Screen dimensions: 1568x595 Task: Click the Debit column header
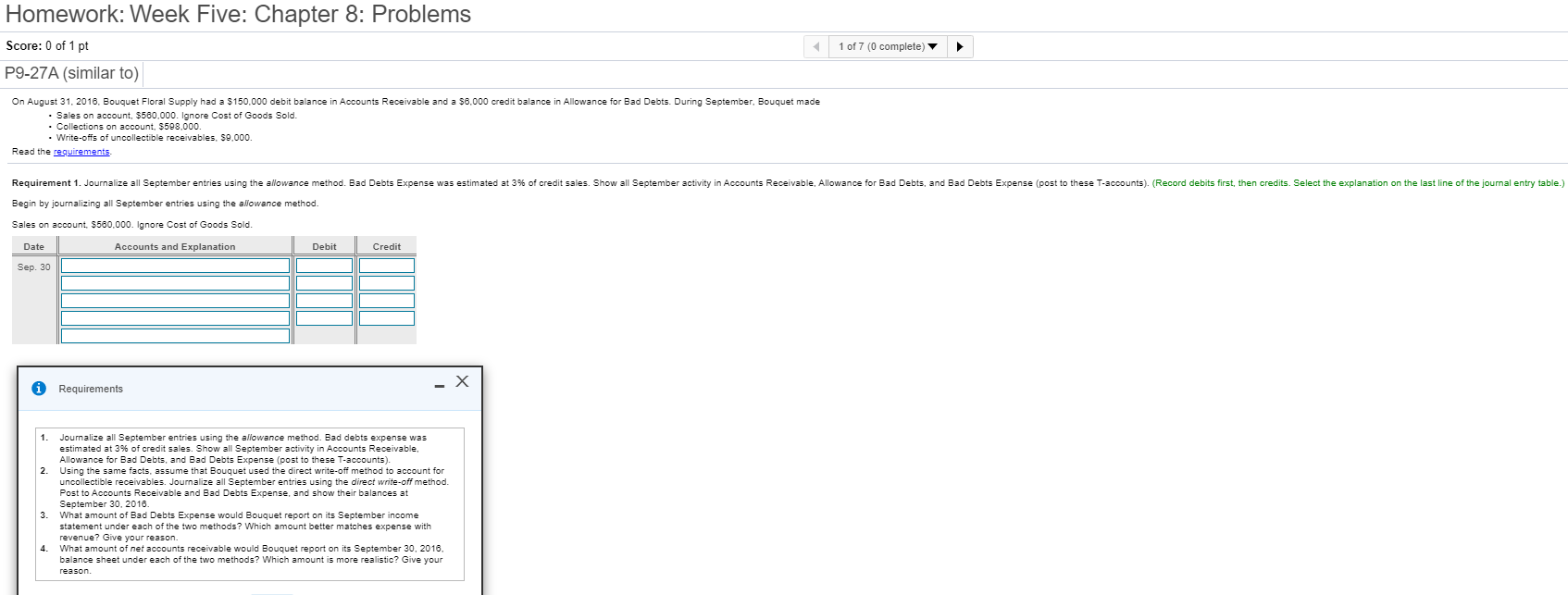pyautogui.click(x=324, y=247)
